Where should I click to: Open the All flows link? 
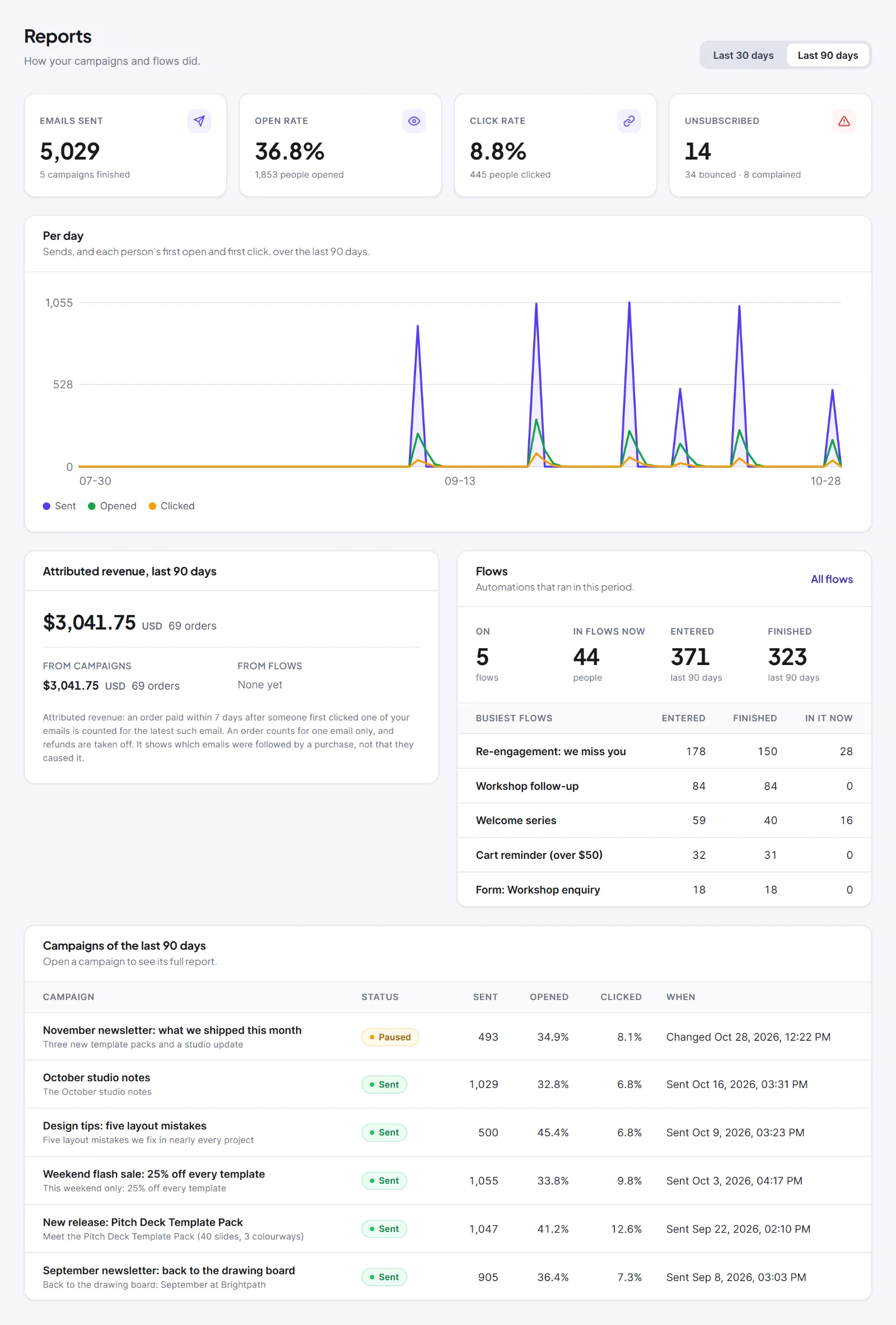point(831,579)
